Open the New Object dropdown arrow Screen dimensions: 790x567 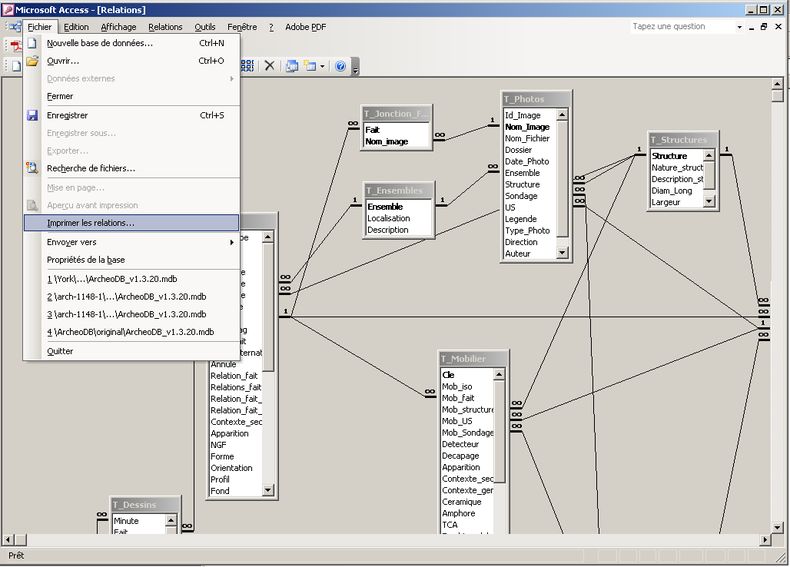click(322, 66)
